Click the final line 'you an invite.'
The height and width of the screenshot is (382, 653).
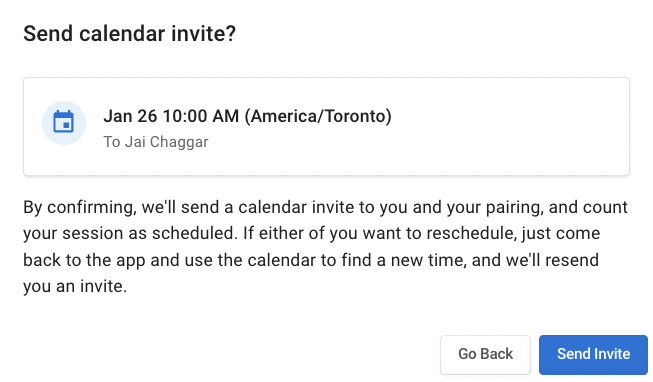click(x=75, y=286)
